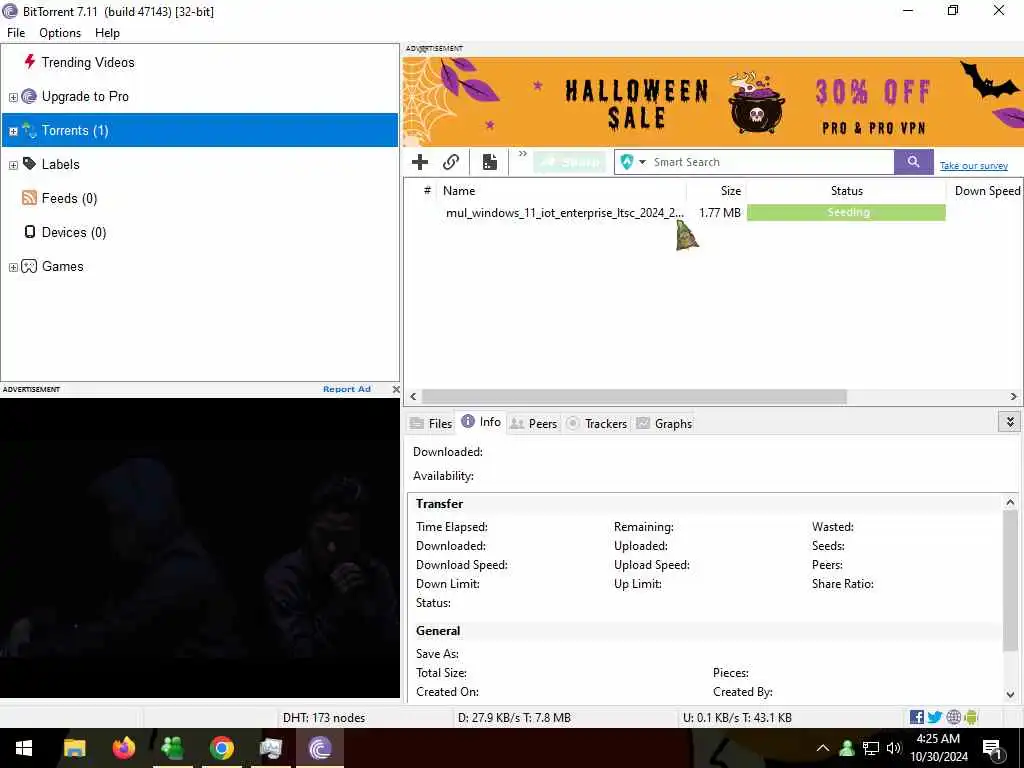Click Info pane scroll down arrow
The image size is (1024, 768).
[x=1010, y=695]
